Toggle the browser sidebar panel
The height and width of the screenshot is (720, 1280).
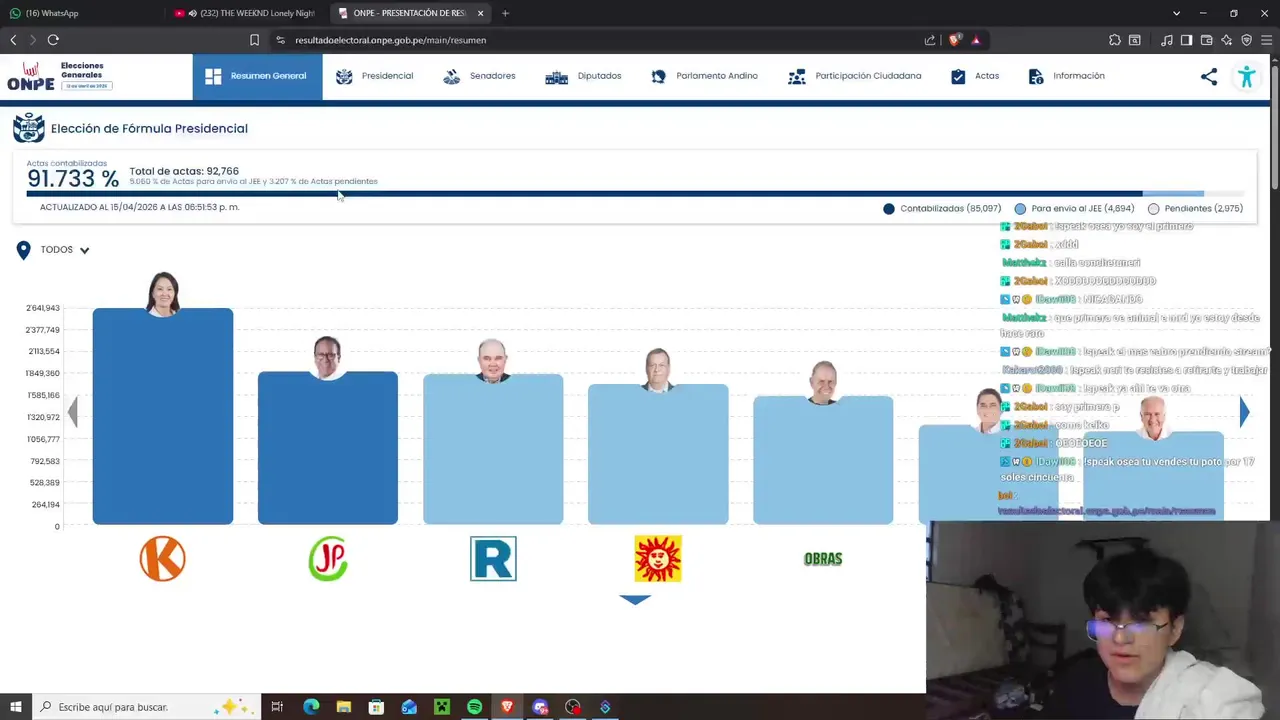click(1186, 40)
